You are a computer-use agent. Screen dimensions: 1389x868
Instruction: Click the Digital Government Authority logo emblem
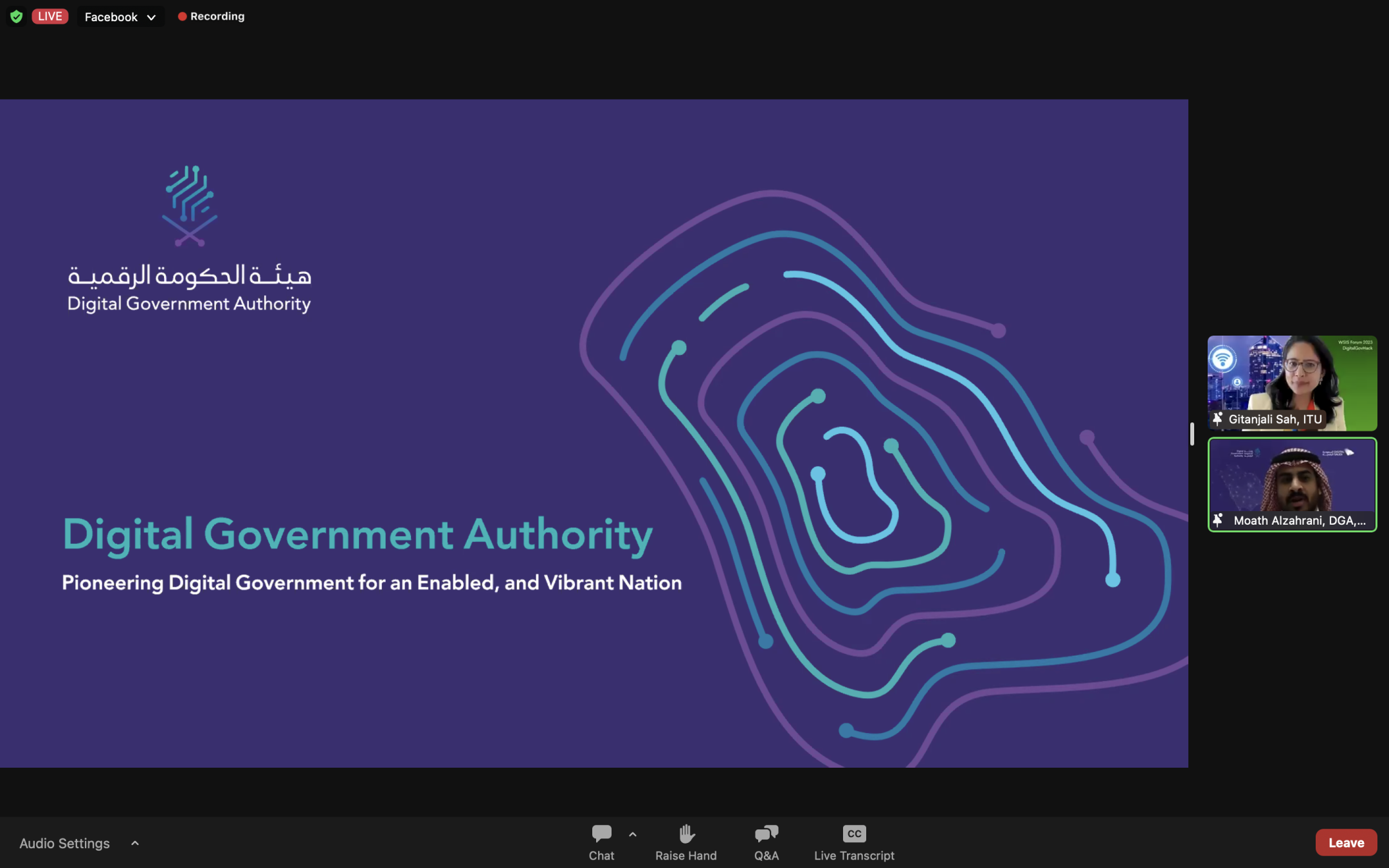[189, 206]
